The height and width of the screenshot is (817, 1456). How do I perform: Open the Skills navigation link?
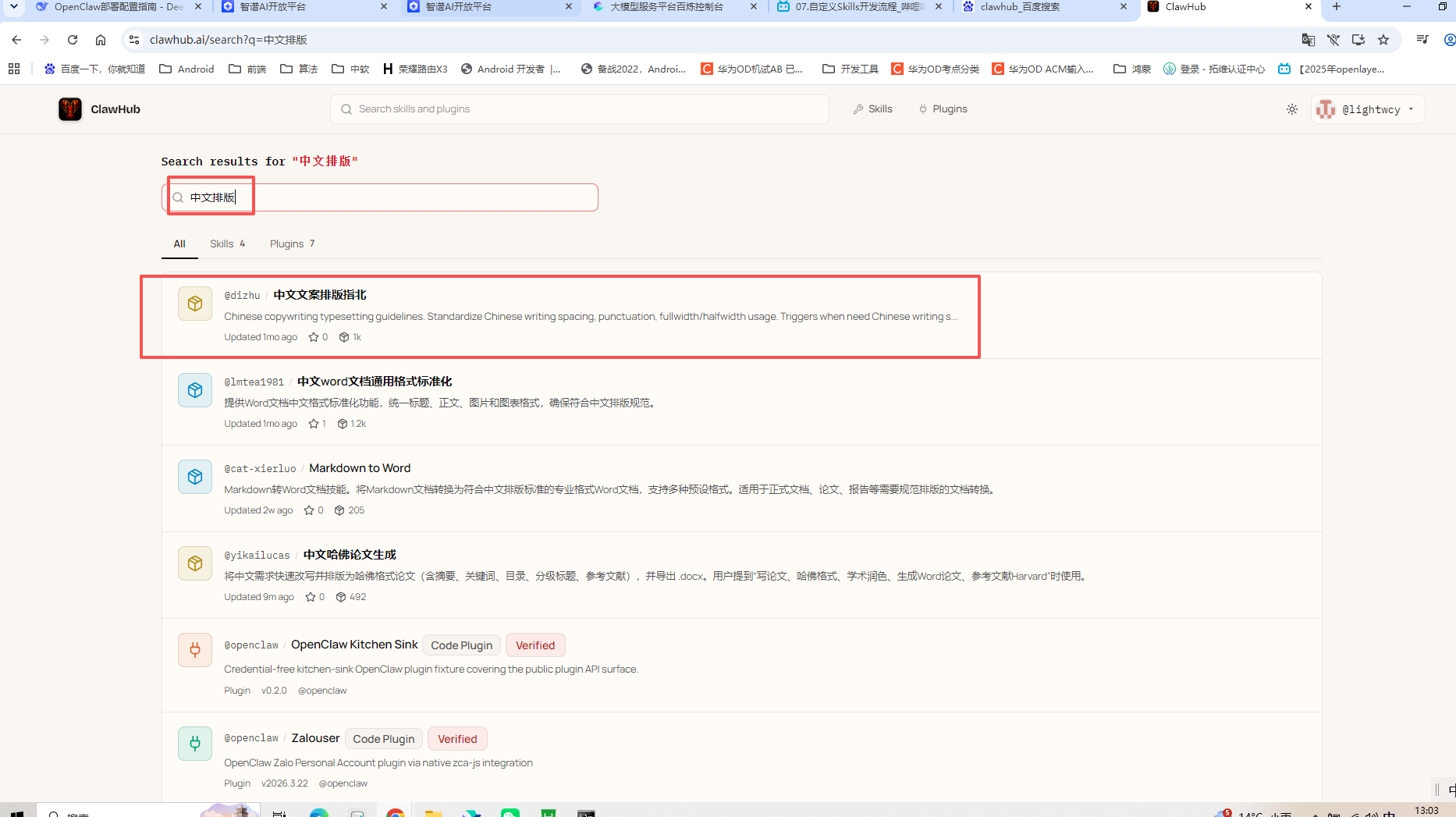click(872, 109)
